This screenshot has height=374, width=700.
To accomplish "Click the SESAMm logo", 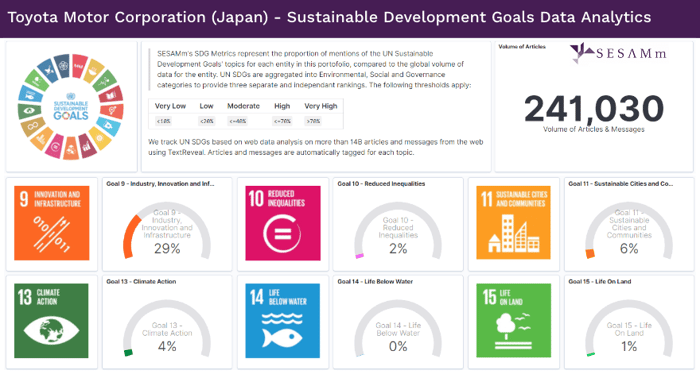I will (618, 53).
